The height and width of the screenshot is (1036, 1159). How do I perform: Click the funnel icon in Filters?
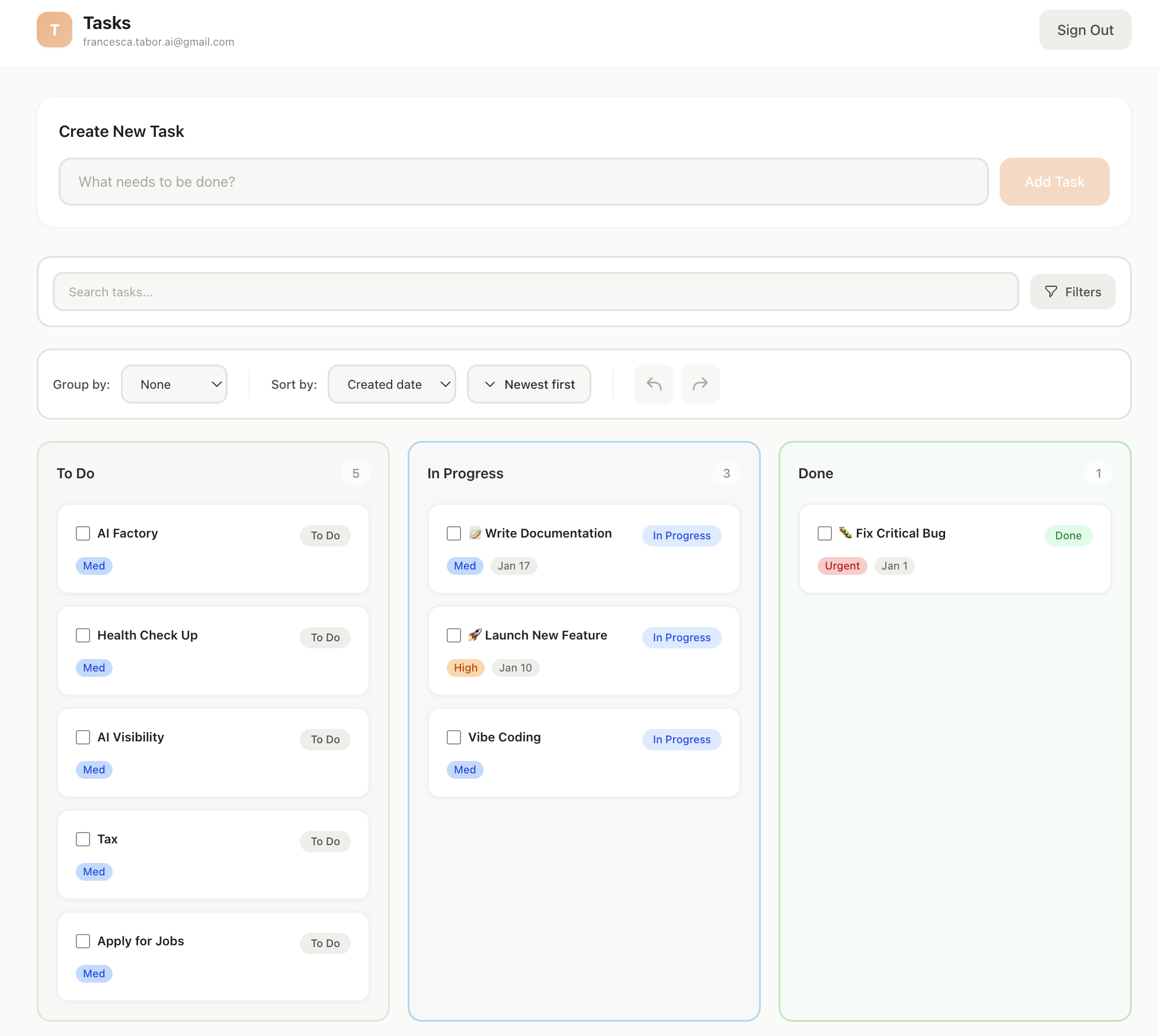(x=1051, y=292)
